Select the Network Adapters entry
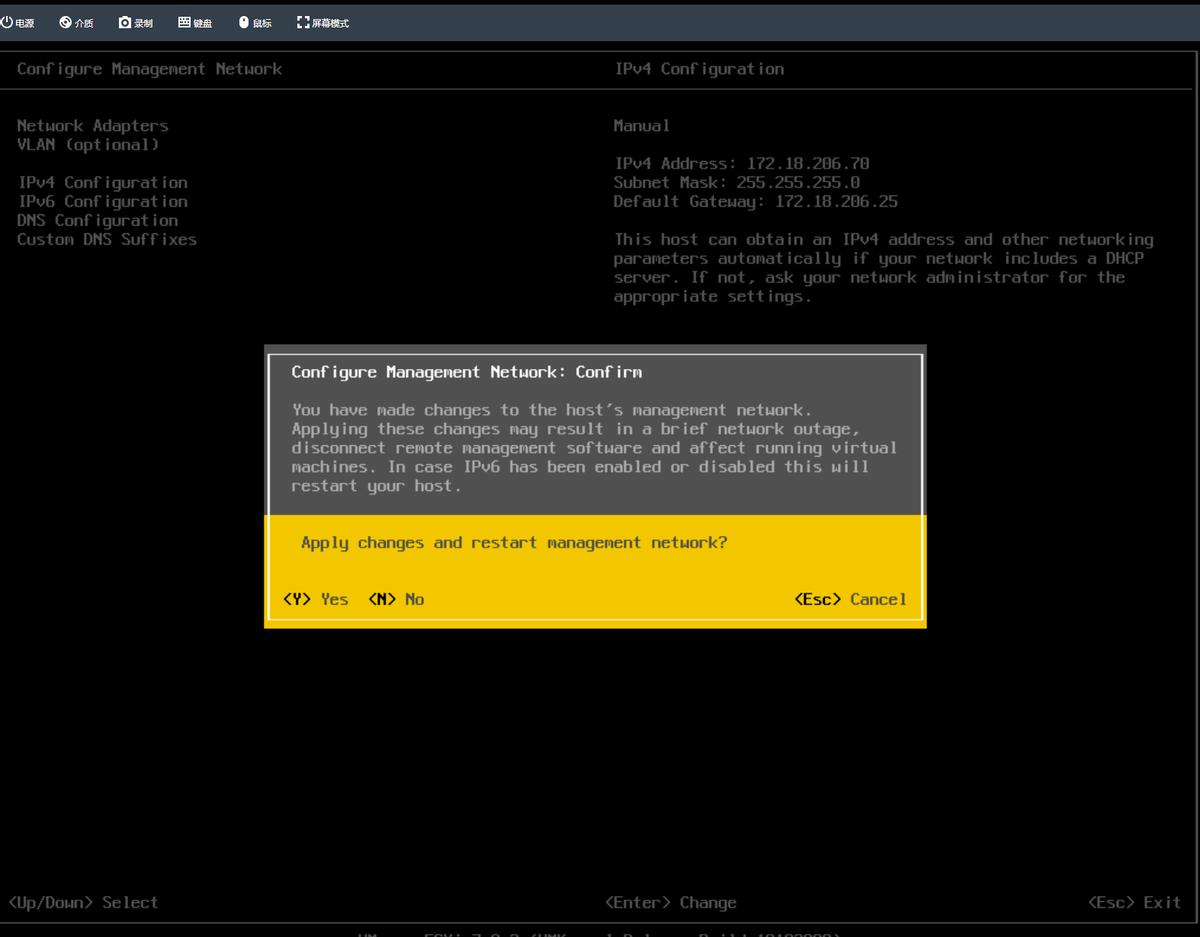Screen dimensions: 1200x937 (92, 125)
